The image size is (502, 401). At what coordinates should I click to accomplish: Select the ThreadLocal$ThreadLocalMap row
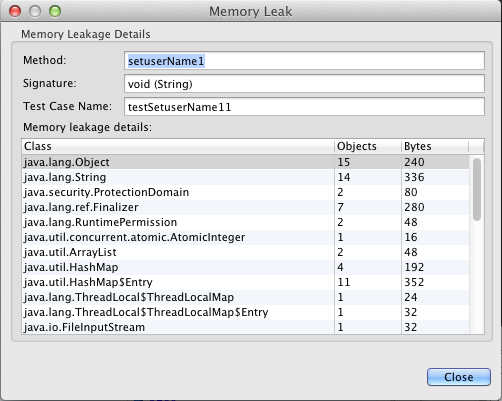[x=245, y=297]
